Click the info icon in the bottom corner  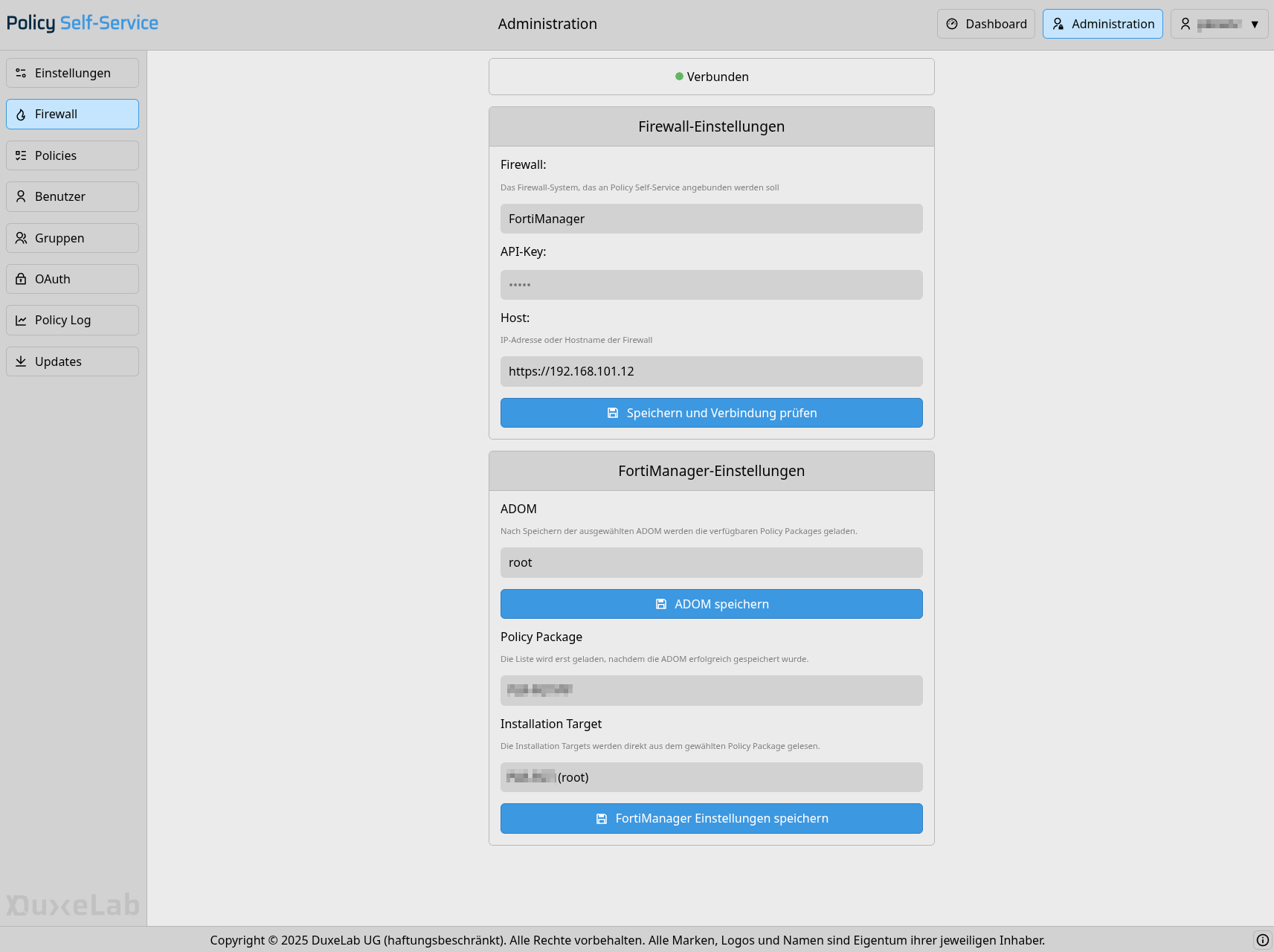1261,939
